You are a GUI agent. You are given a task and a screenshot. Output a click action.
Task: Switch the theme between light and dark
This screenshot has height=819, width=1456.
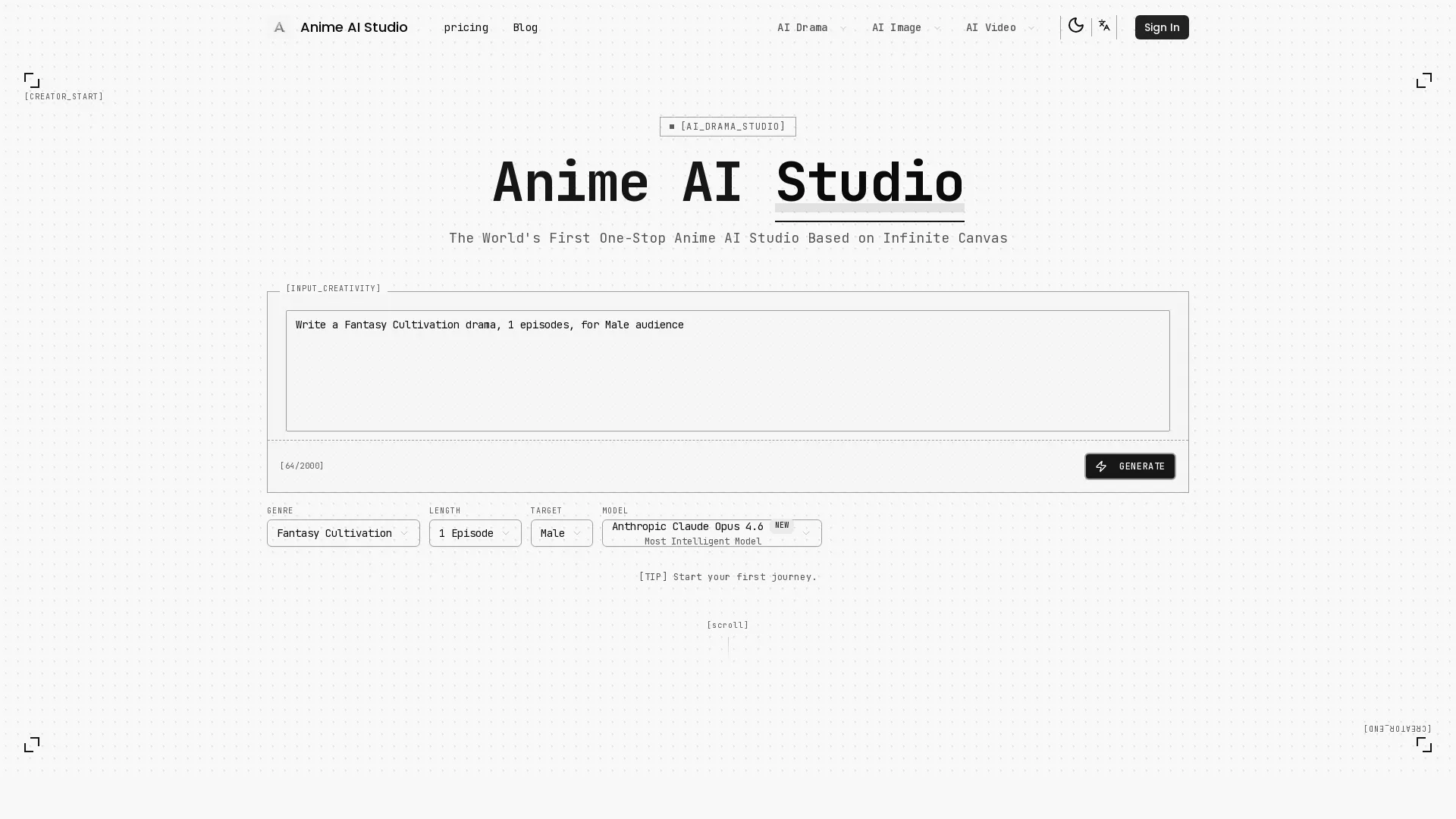[x=1075, y=26]
